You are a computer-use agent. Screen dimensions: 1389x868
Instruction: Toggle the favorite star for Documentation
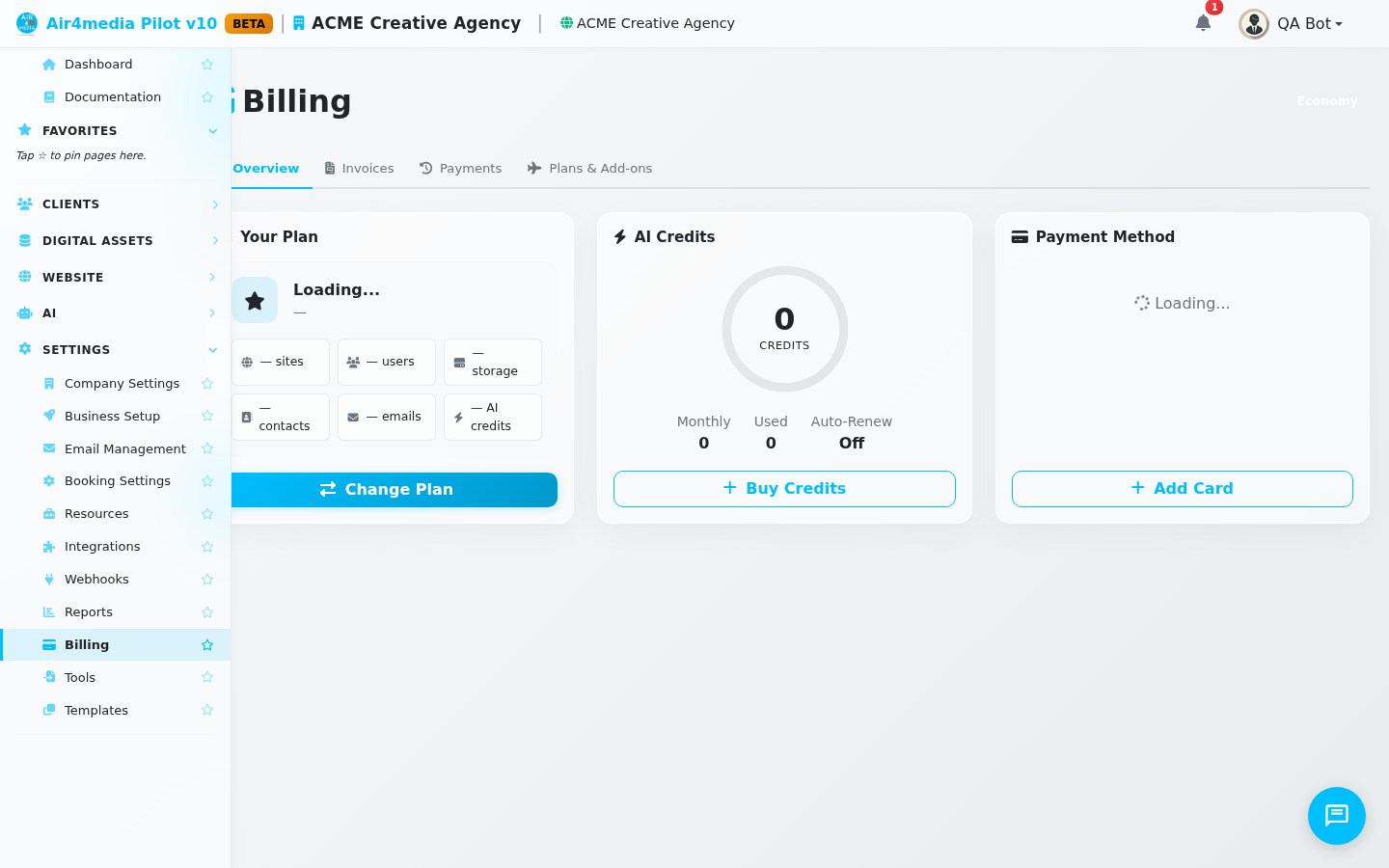[207, 97]
